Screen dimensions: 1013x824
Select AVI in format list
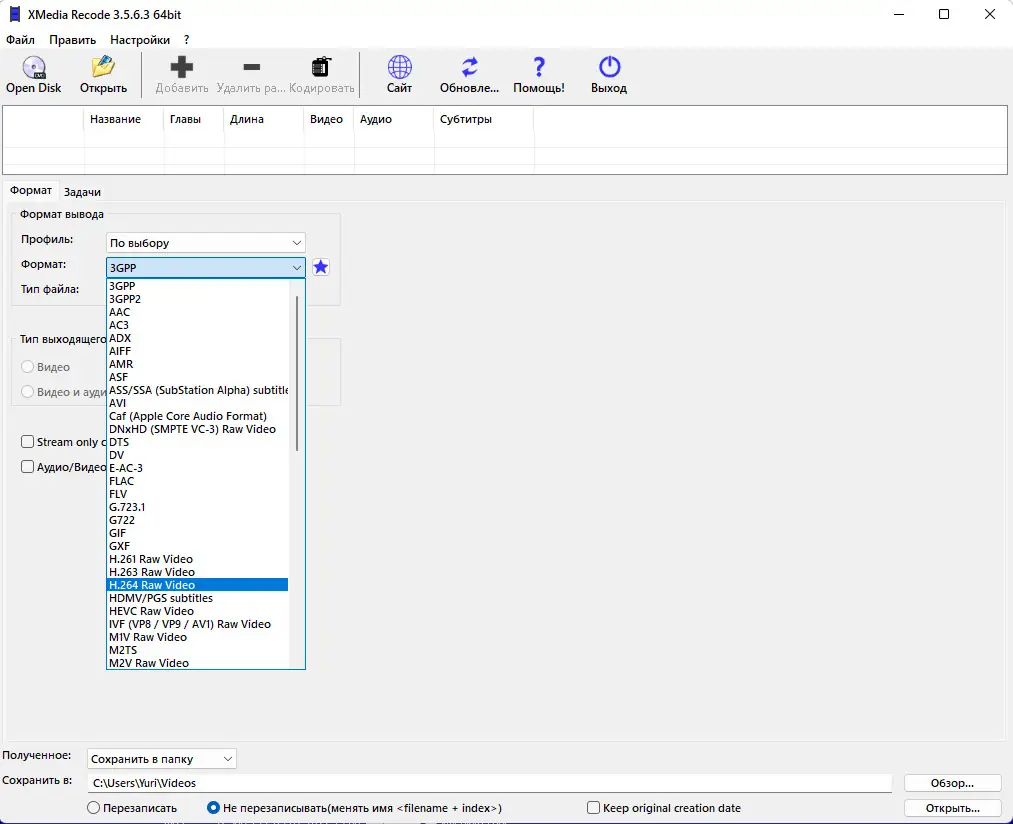coord(197,403)
